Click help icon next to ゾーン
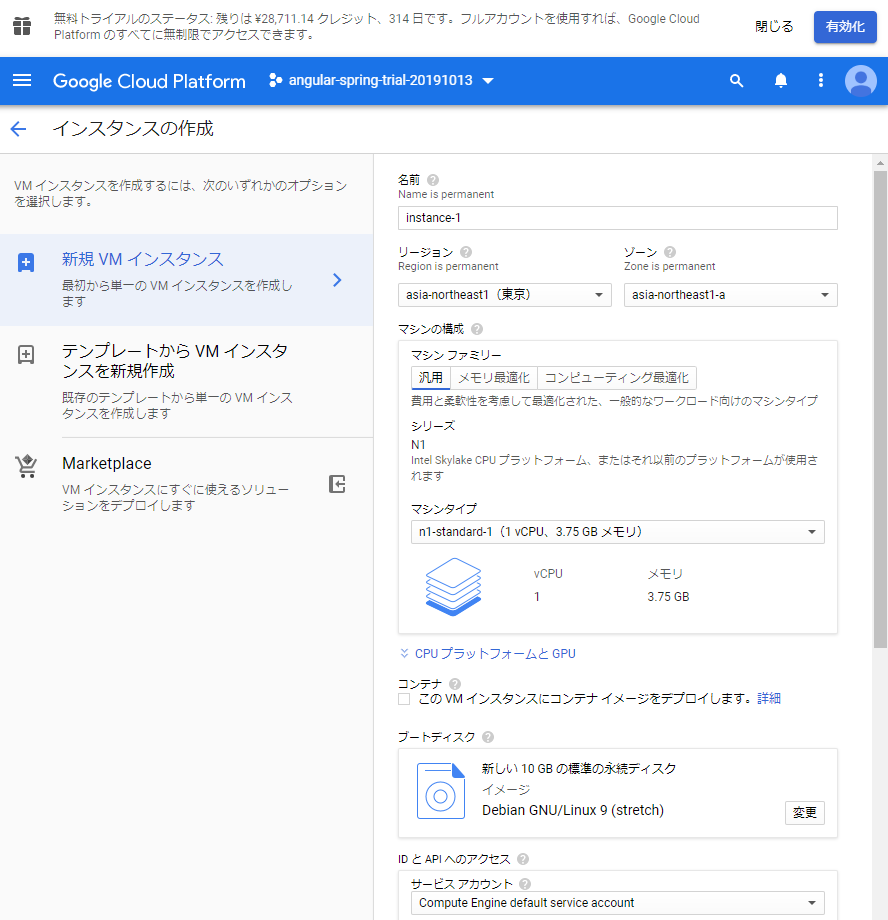 pyautogui.click(x=670, y=252)
